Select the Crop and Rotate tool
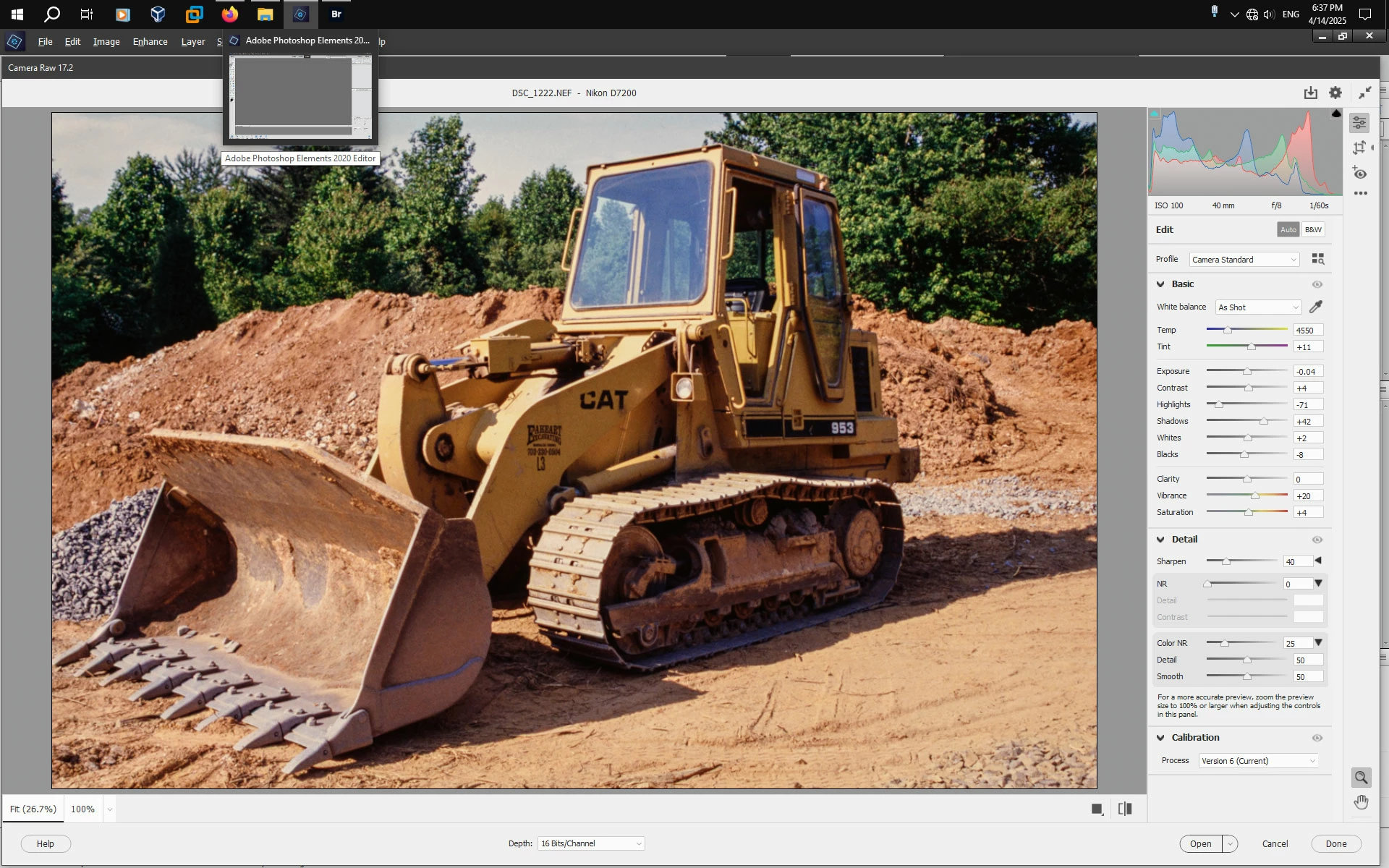Image resolution: width=1389 pixels, height=868 pixels. (1359, 148)
